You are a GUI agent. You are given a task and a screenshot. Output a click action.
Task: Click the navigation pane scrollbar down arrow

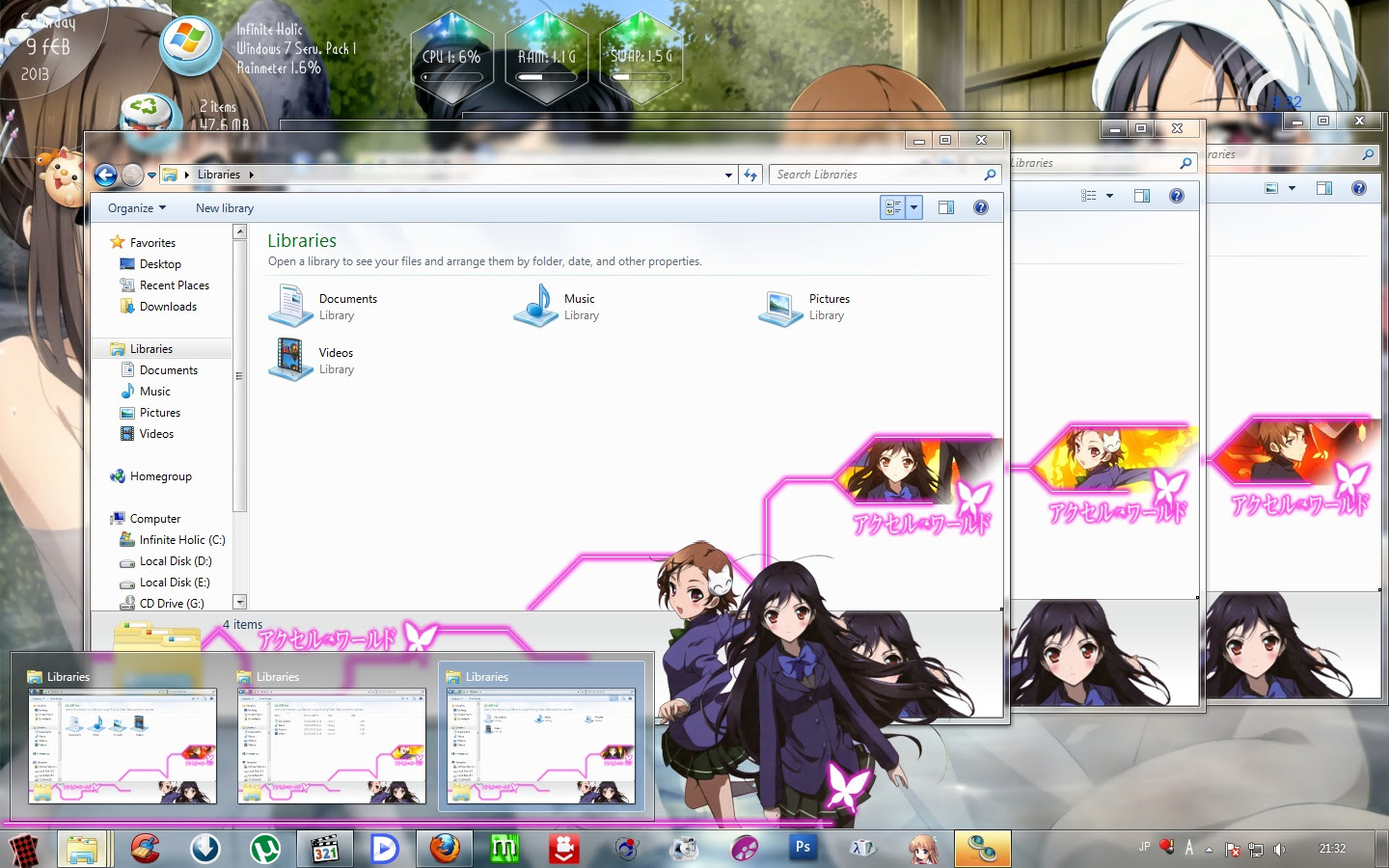click(240, 602)
